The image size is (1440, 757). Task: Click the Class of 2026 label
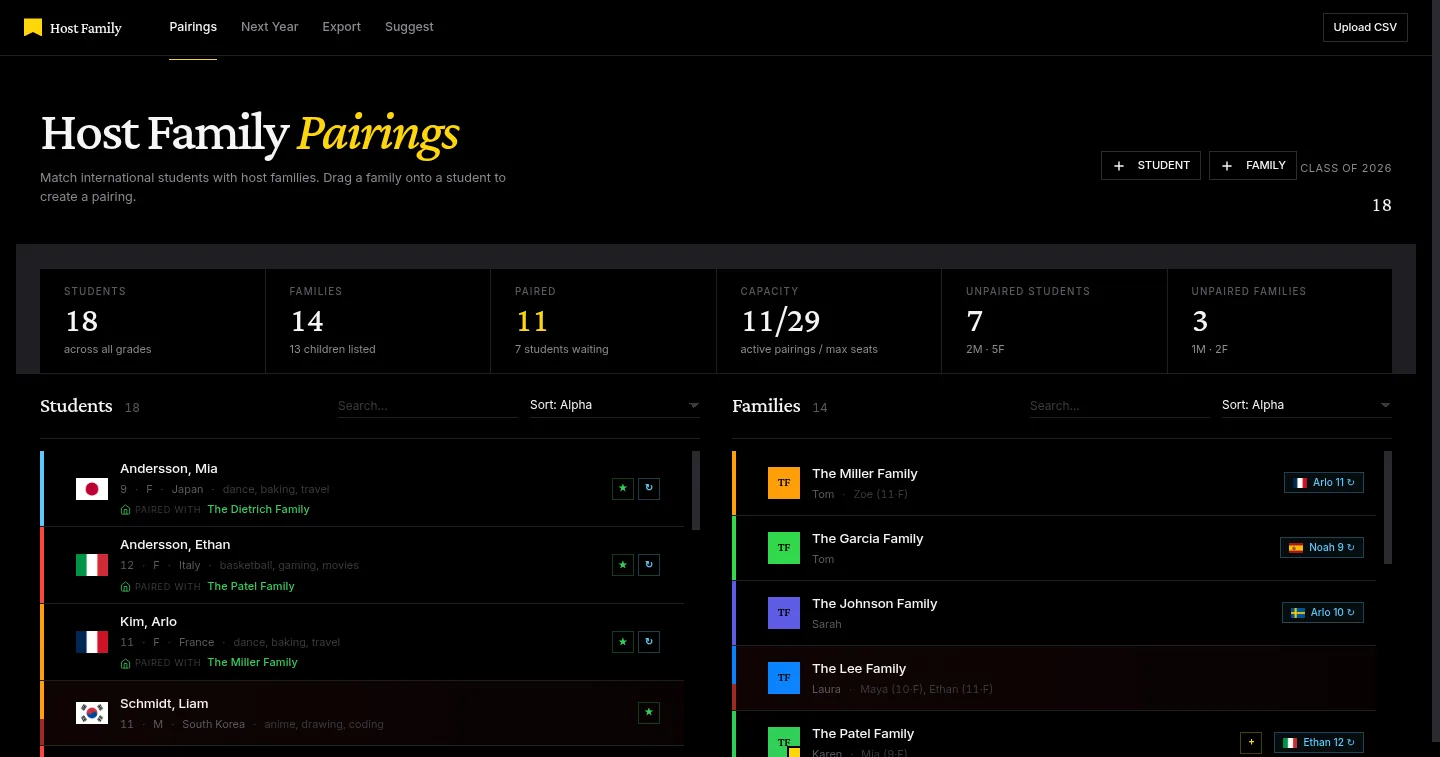coord(1346,168)
